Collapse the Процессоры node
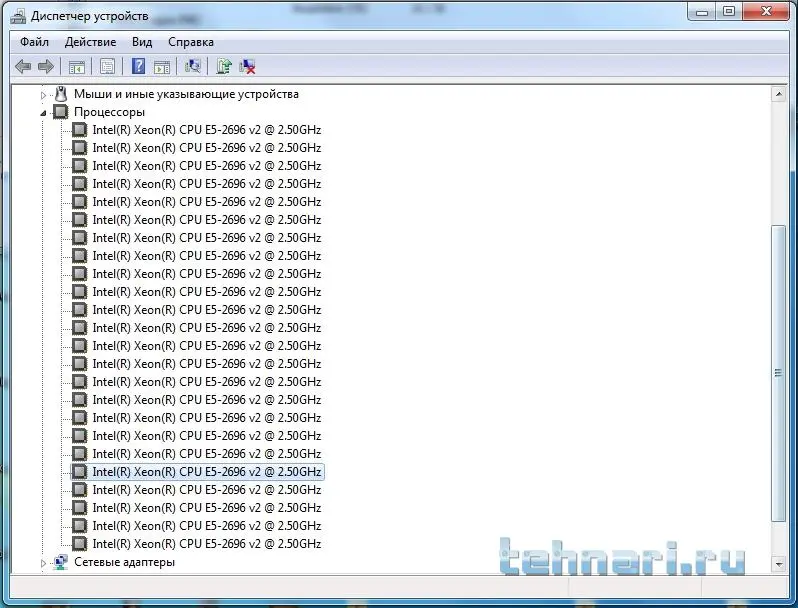The height and width of the screenshot is (608, 798). (x=43, y=113)
